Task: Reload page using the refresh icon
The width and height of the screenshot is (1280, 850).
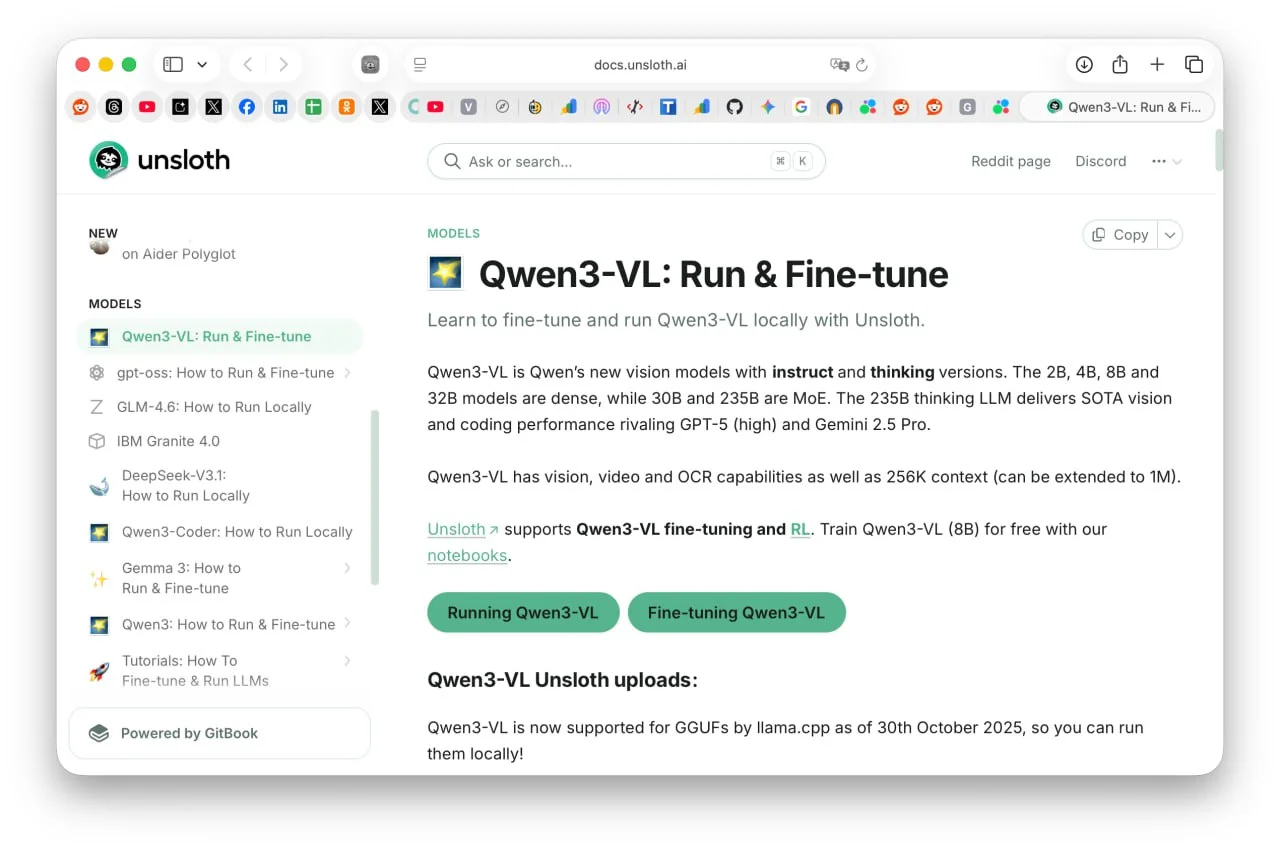Action: pyautogui.click(x=861, y=65)
